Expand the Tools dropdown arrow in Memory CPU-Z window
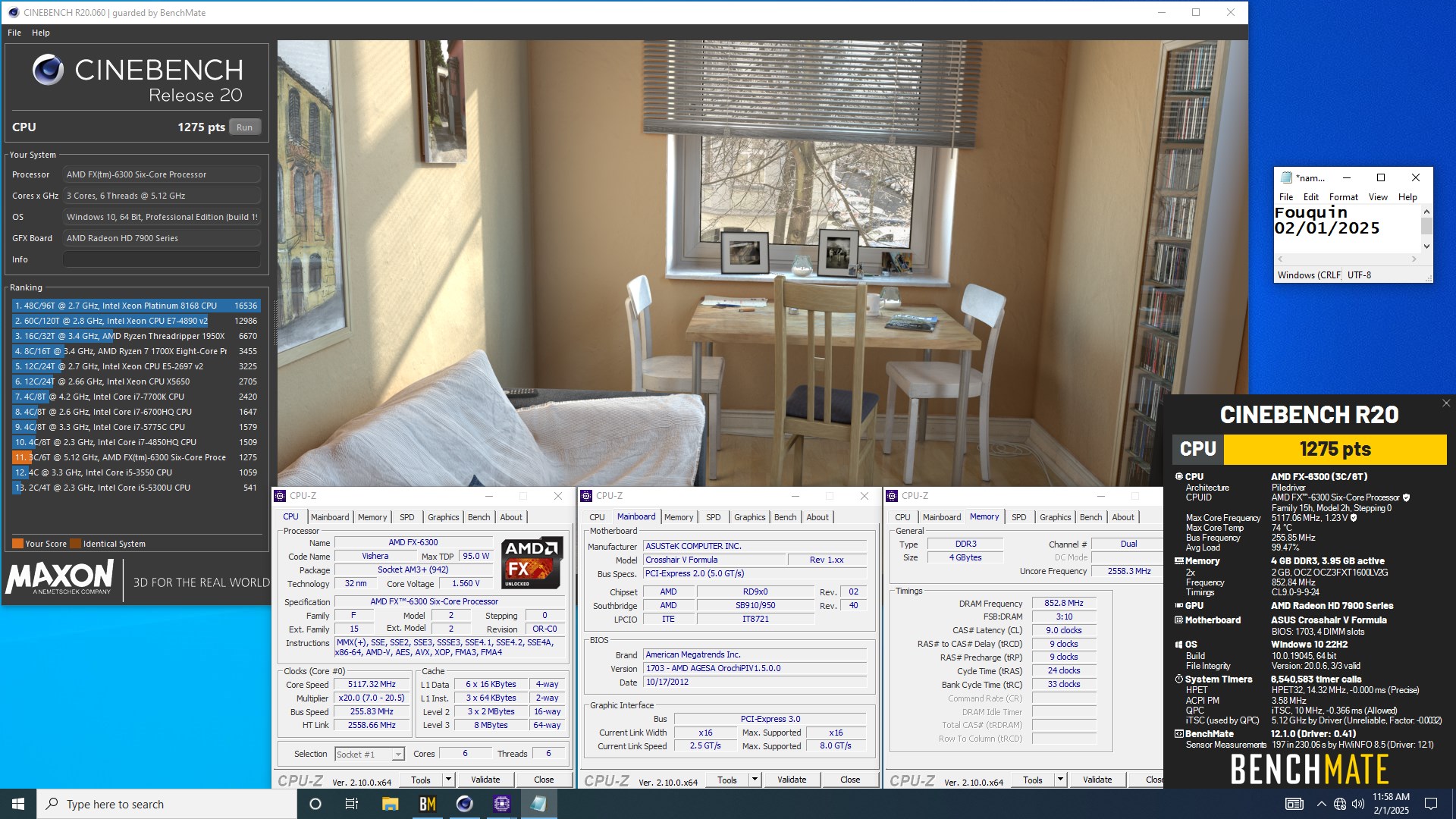Viewport: 1456px width, 819px height. (x=1060, y=780)
